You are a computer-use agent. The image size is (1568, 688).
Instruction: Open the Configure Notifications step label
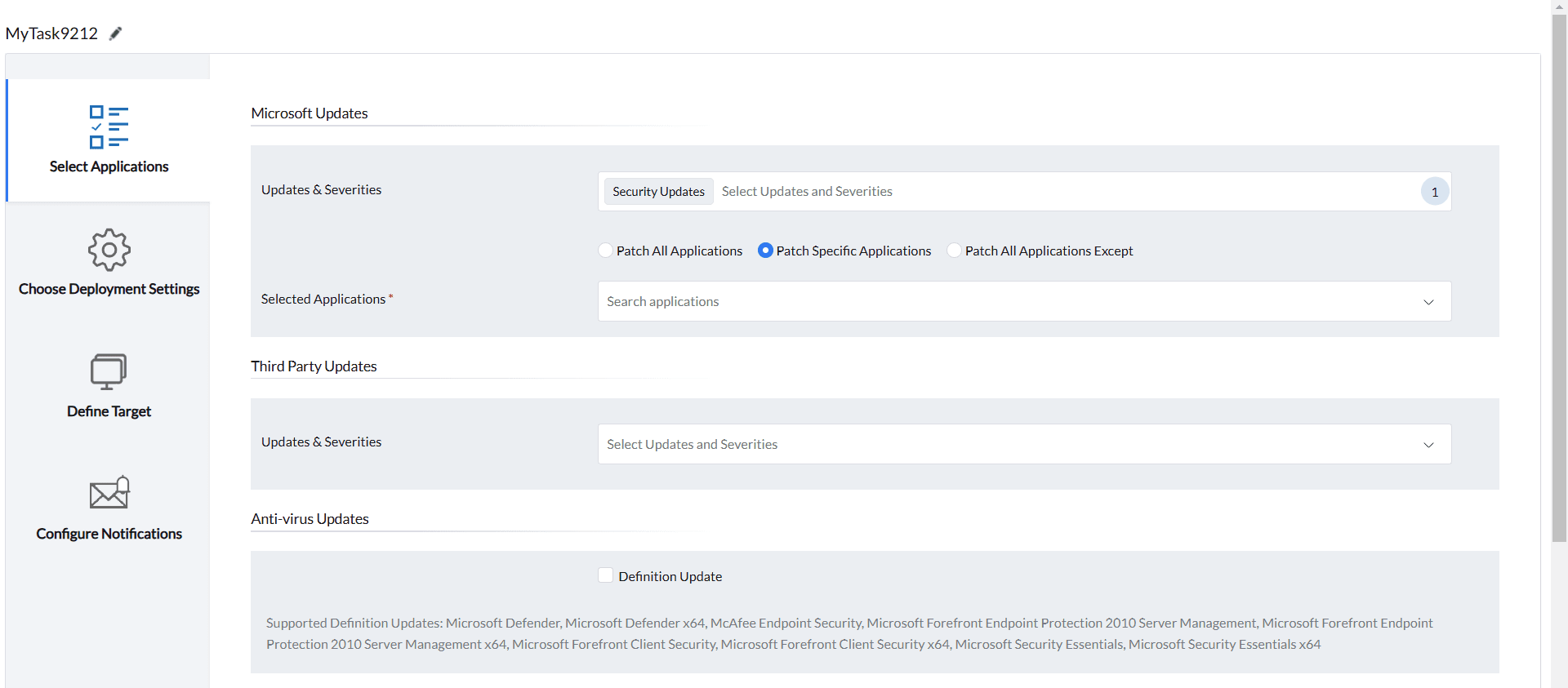tap(109, 534)
